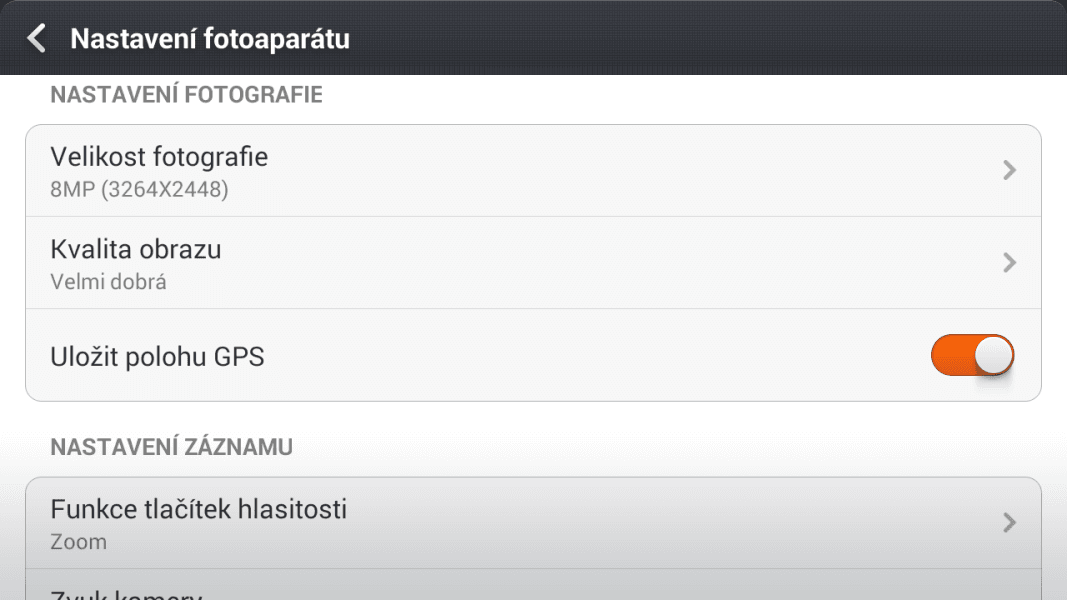
Task: Click the "NASTAVENÍ FOTOGRAFIE" section header
Action: [x=186, y=95]
